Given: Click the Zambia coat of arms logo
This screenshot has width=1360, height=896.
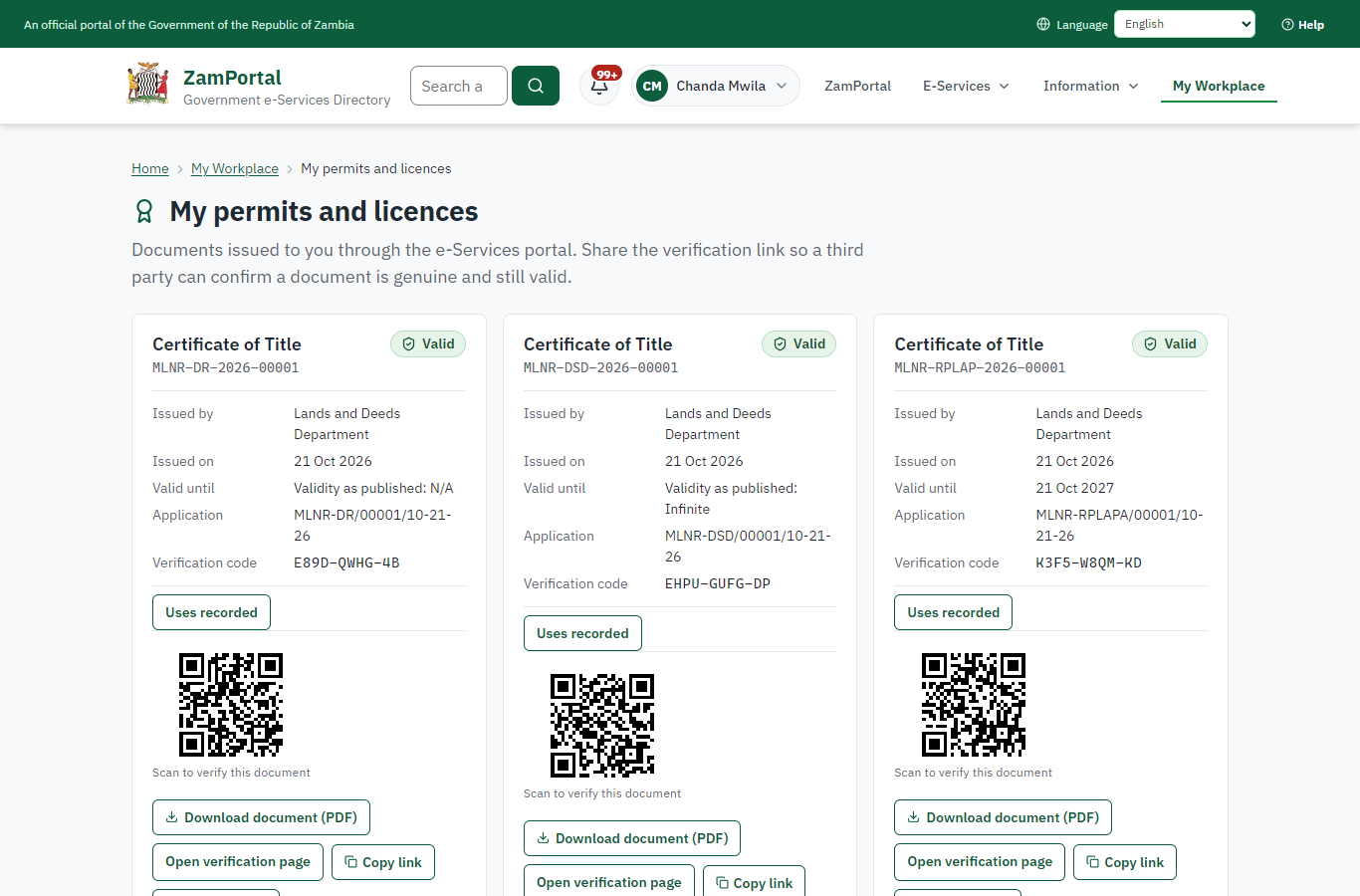Looking at the screenshot, I should pyautogui.click(x=148, y=85).
